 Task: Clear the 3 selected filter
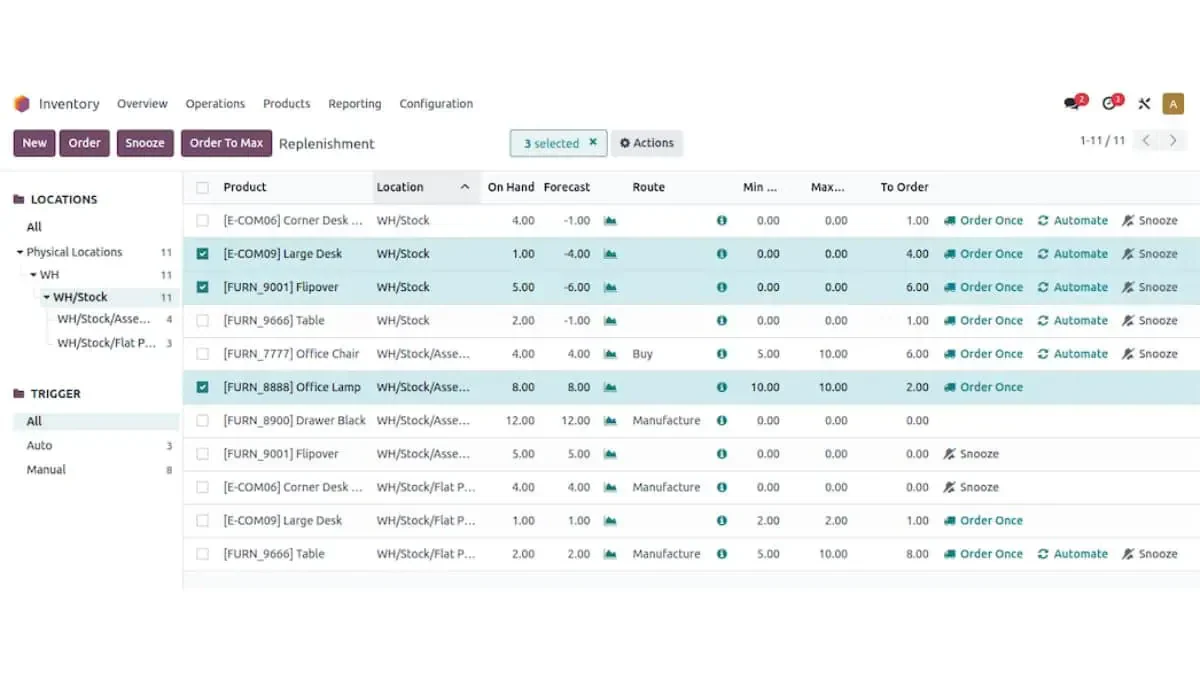(593, 143)
